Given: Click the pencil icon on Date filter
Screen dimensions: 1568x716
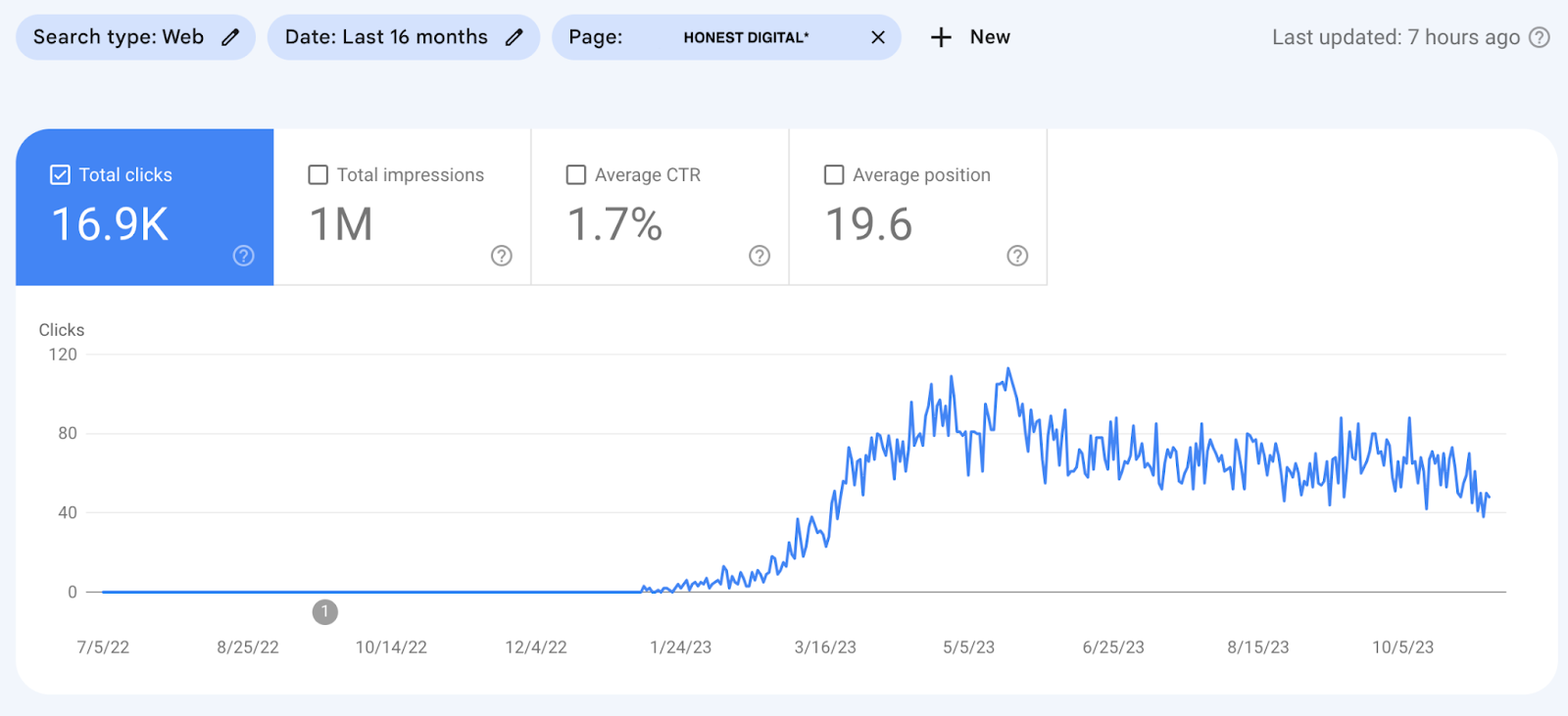Looking at the screenshot, I should coord(514,37).
